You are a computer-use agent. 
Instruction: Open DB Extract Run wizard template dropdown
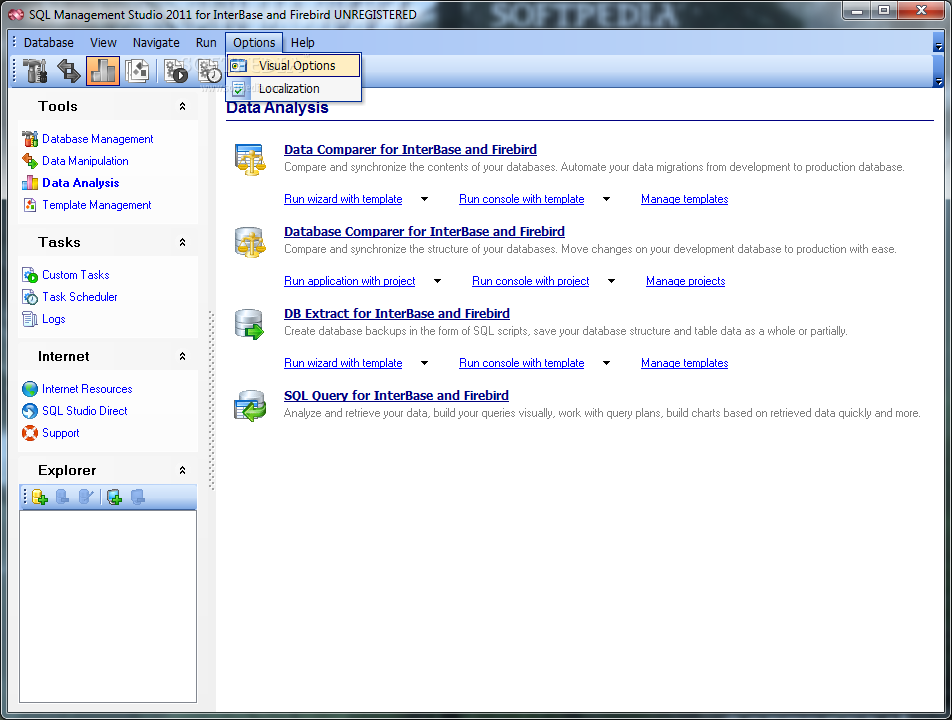(x=424, y=363)
